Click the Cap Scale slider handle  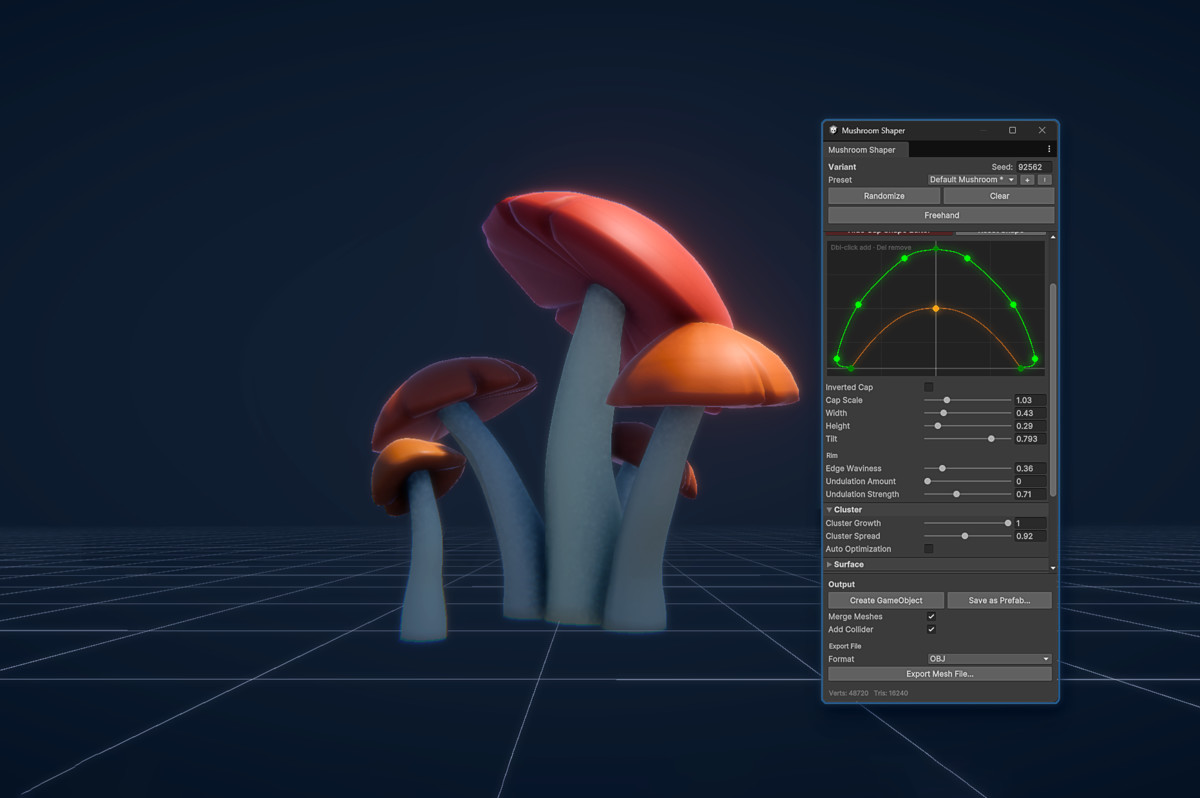947,400
